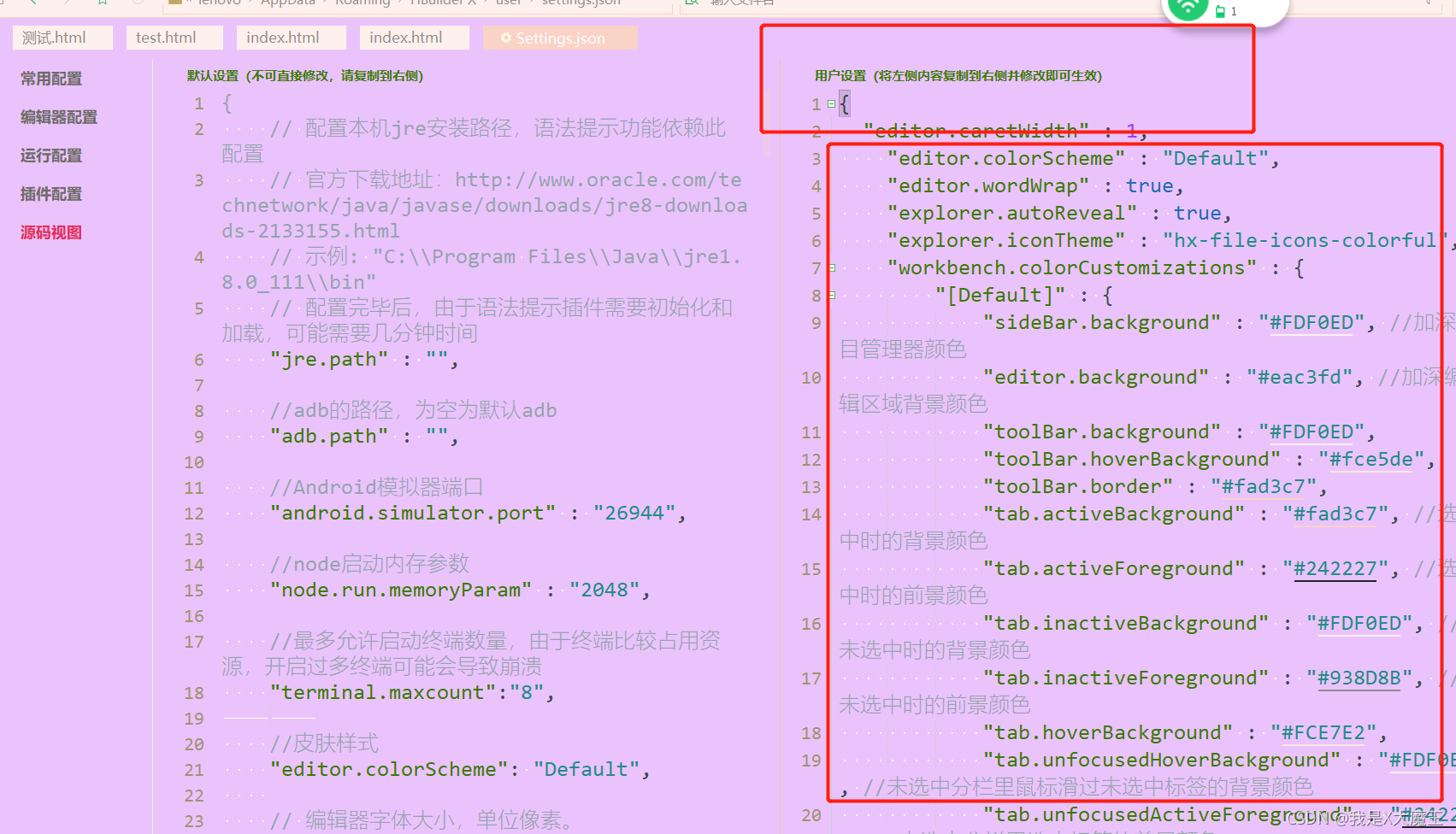Viewport: 1456px width, 834px height.
Task: Place cursor on "jre.path" in default settings
Action: (x=329, y=360)
